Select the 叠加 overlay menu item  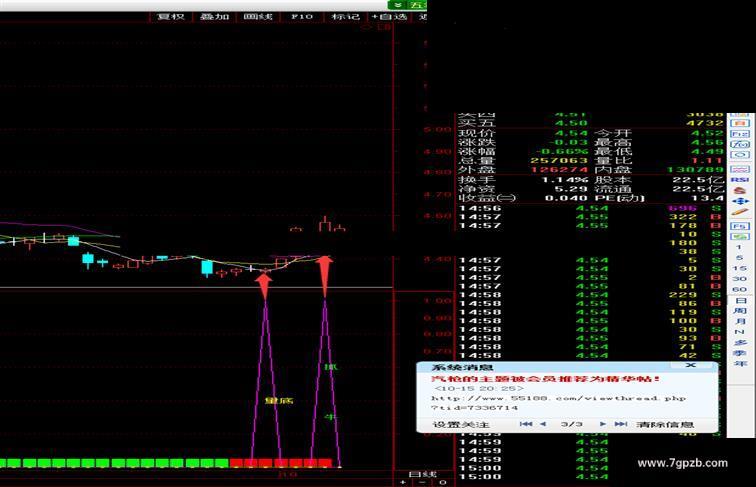pyautogui.click(x=214, y=17)
